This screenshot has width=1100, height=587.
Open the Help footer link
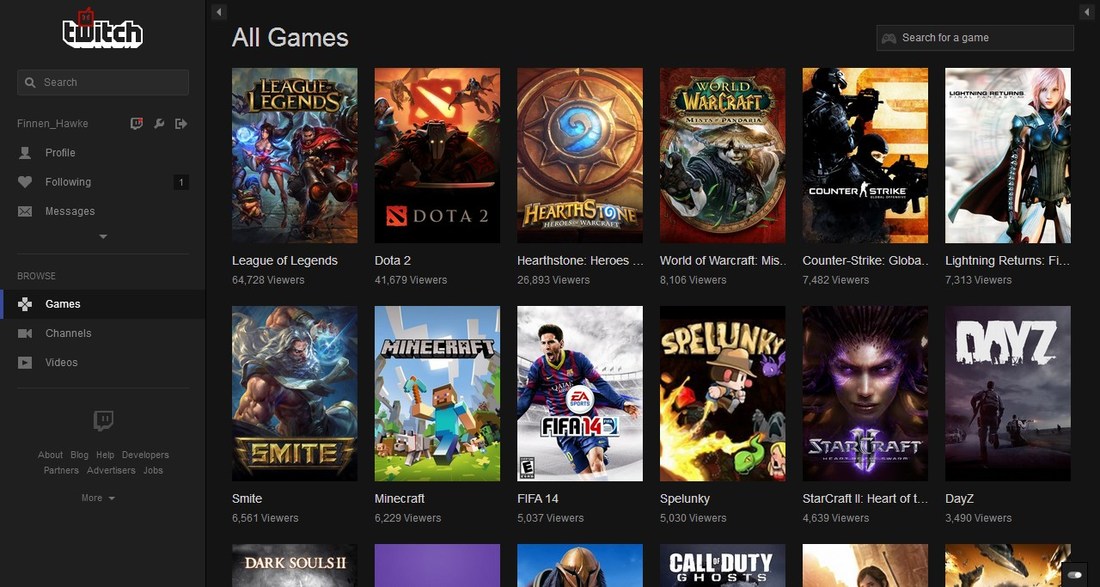(x=105, y=455)
